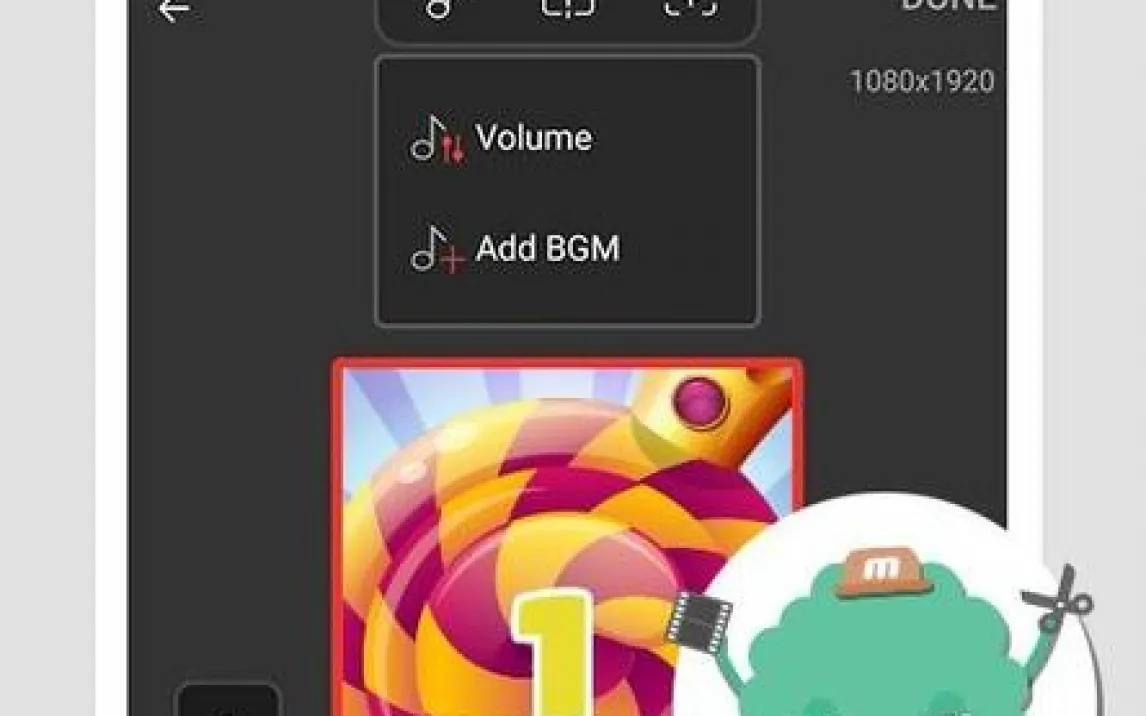Select the split clip icon in toolbar
Screen dimensions: 1146x716
[x=568, y=7]
